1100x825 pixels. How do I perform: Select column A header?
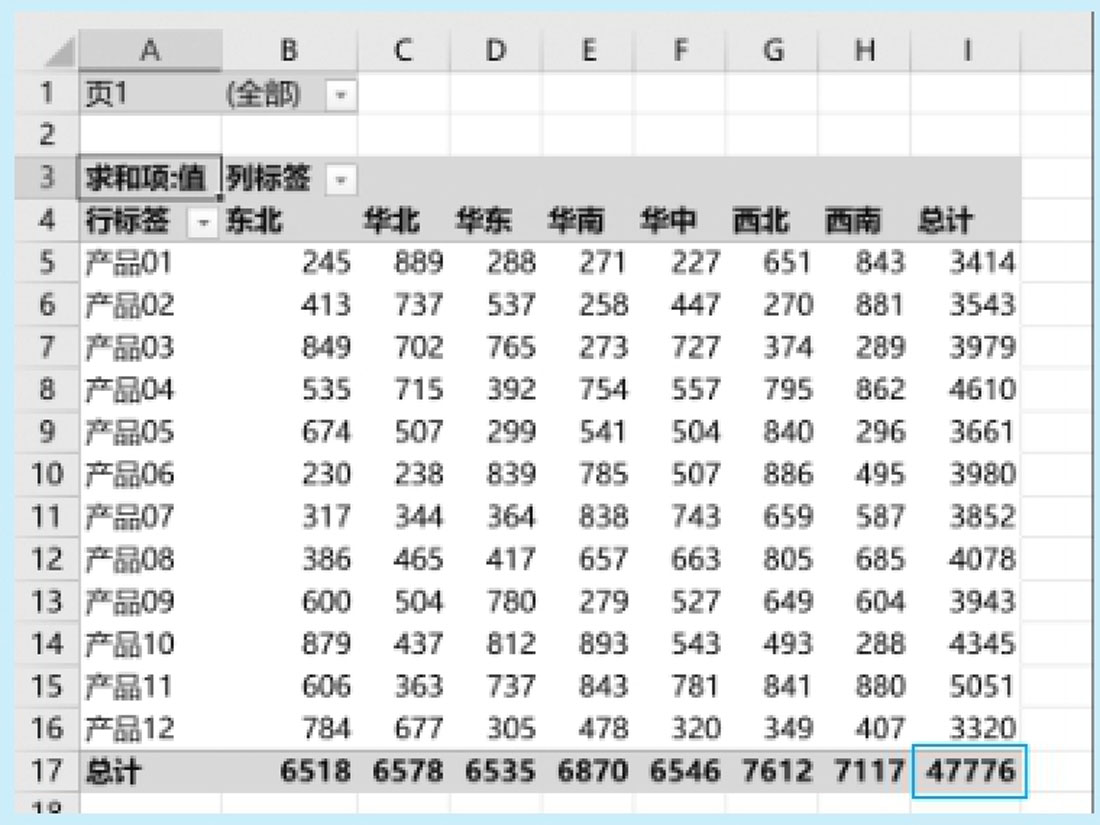(x=149, y=50)
